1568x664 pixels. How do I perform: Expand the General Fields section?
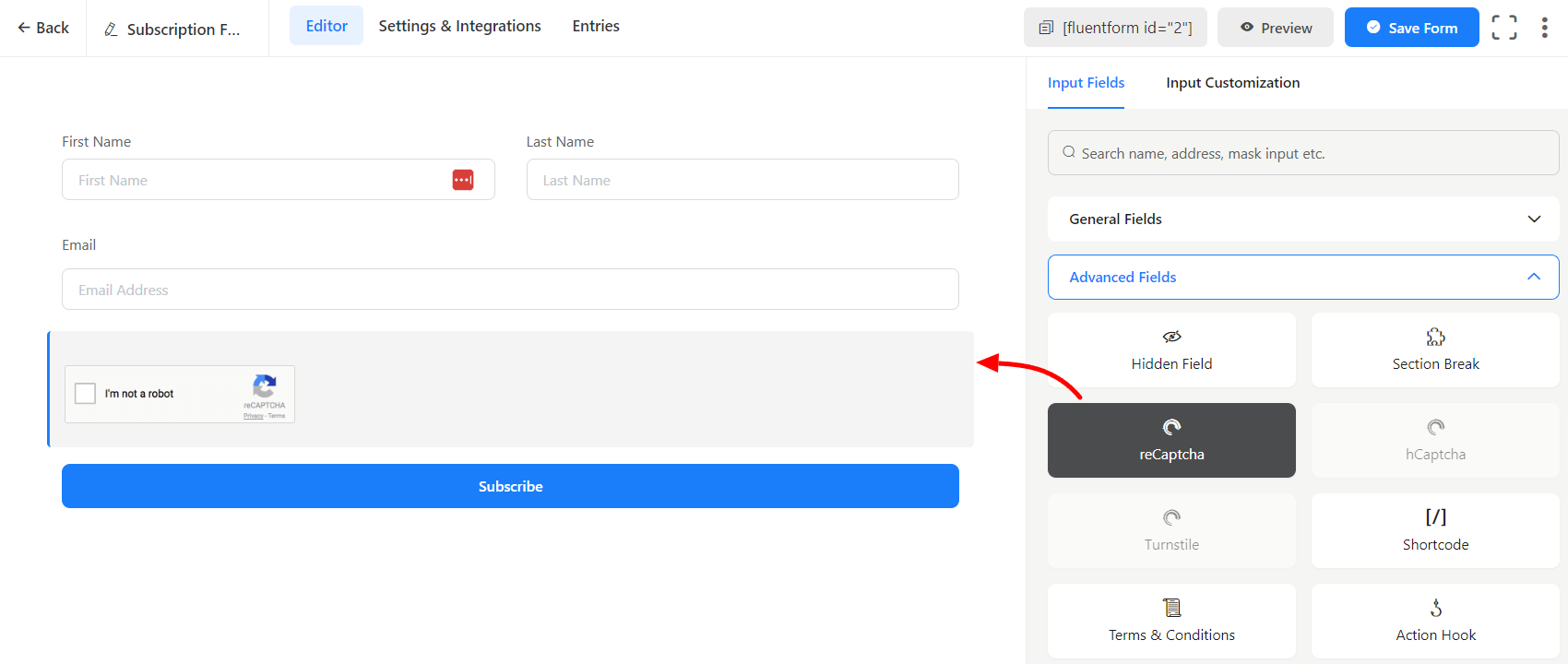coord(1302,219)
